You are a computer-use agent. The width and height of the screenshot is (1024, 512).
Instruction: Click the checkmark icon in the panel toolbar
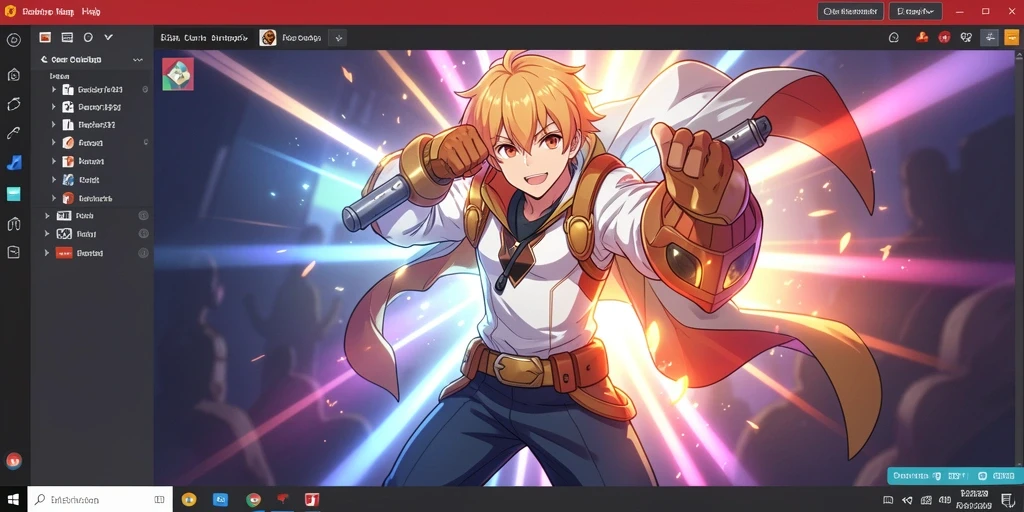click(x=108, y=37)
